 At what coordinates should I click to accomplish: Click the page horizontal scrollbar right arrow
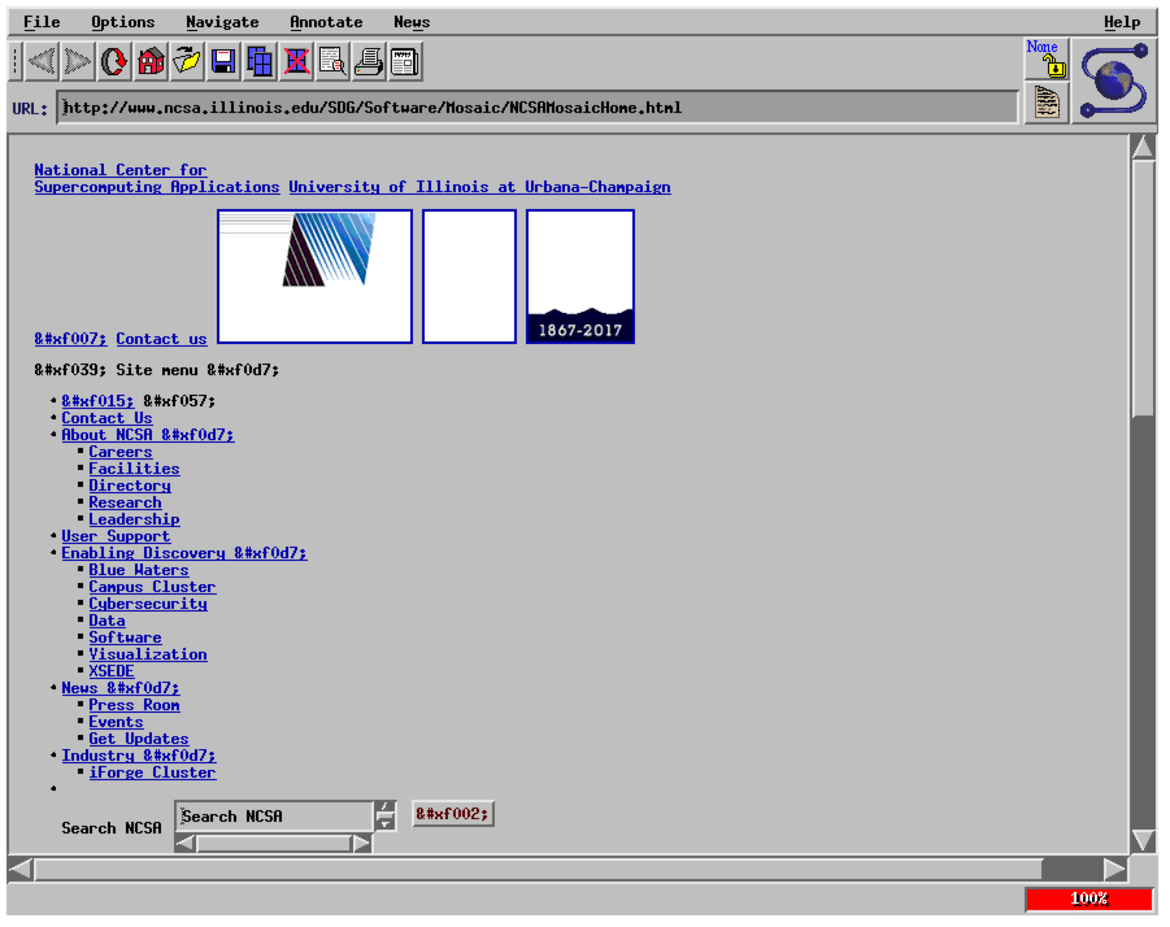point(1115,870)
